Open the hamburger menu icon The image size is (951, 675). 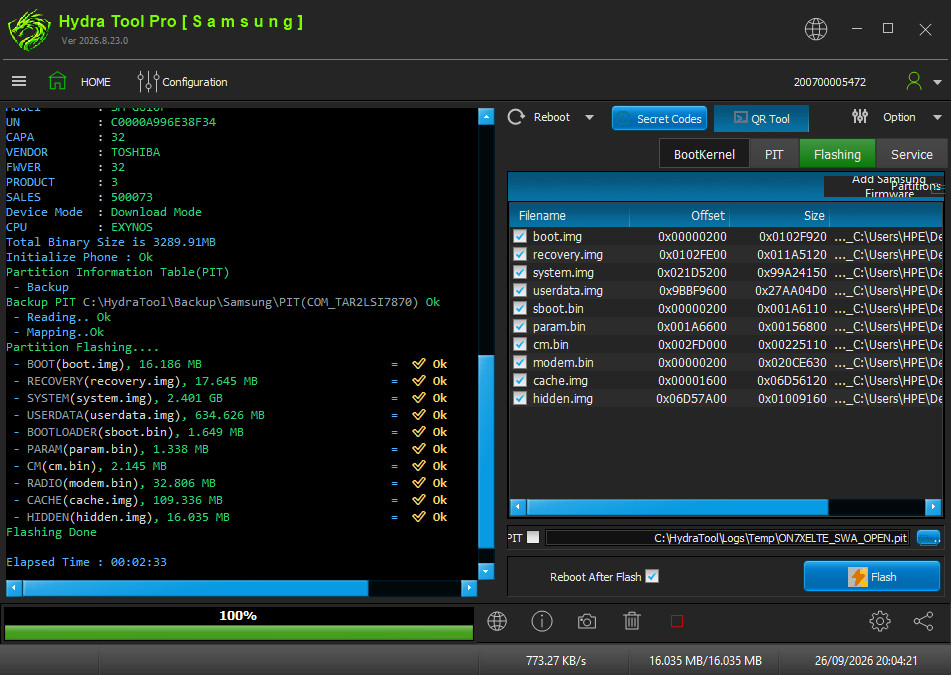pyautogui.click(x=19, y=81)
